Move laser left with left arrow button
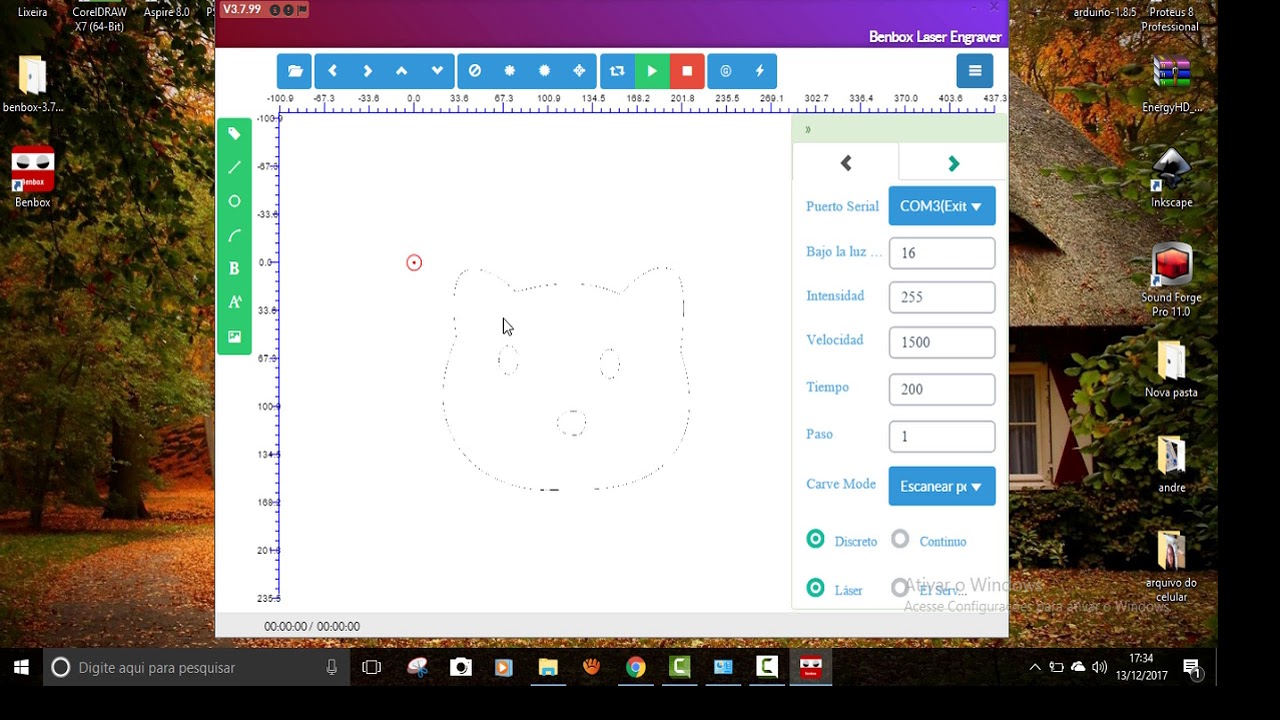Viewport: 1280px width, 720px height. (332, 71)
